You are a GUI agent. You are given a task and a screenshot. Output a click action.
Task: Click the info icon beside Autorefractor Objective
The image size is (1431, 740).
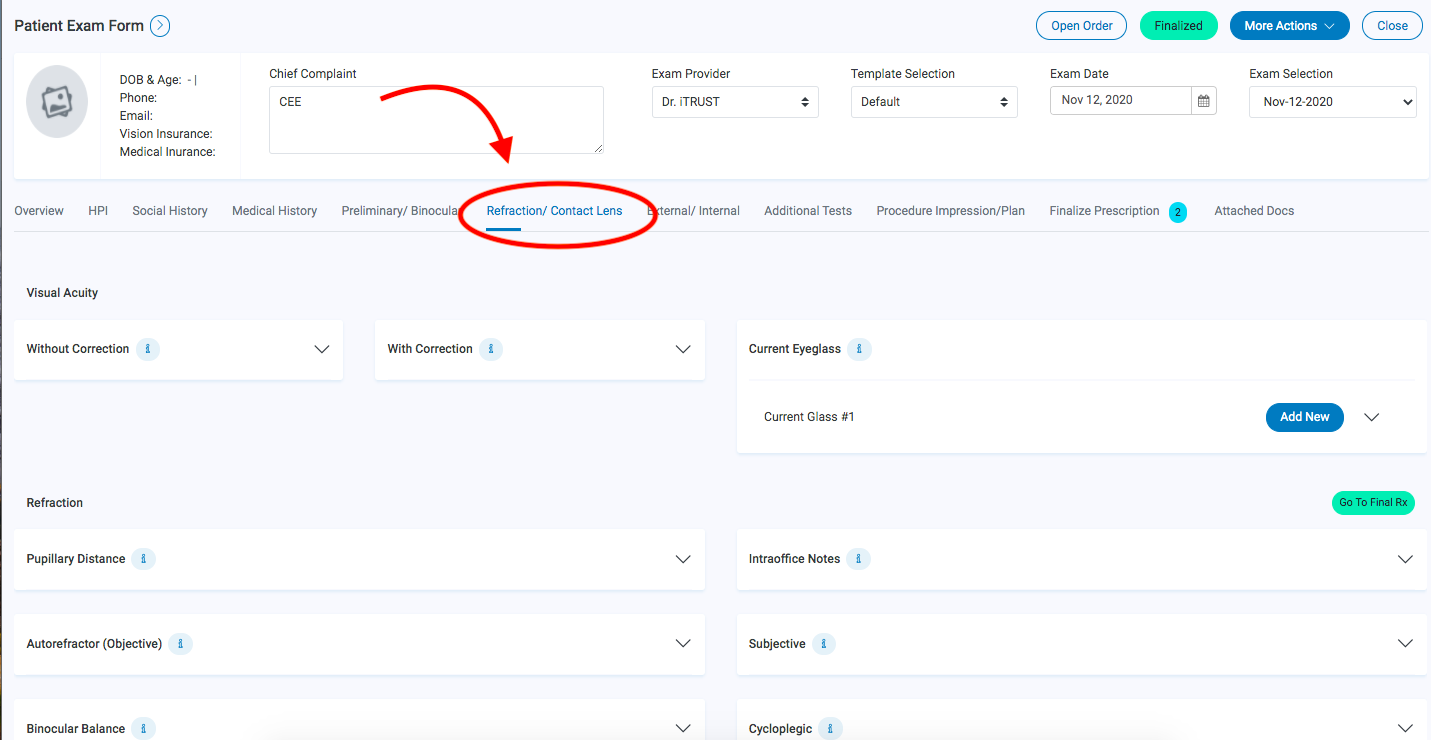point(180,644)
